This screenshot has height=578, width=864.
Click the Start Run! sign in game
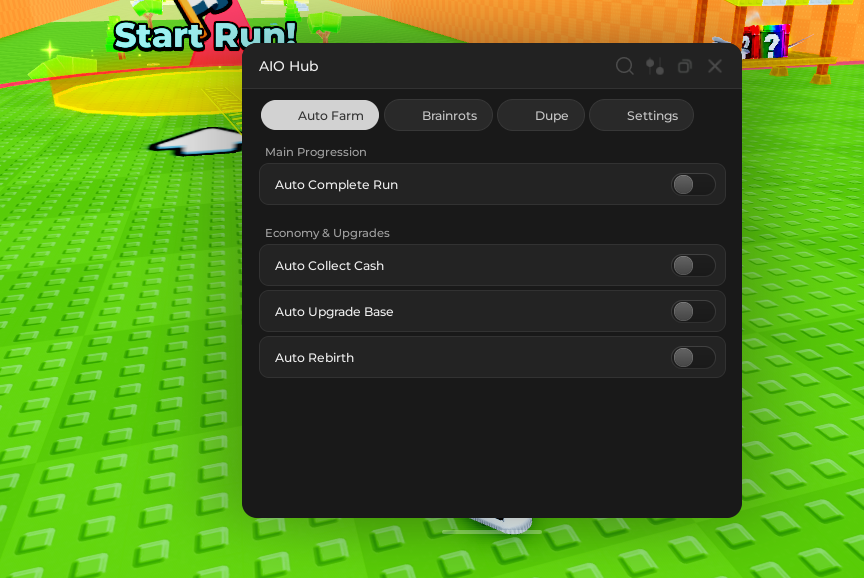(x=205, y=34)
